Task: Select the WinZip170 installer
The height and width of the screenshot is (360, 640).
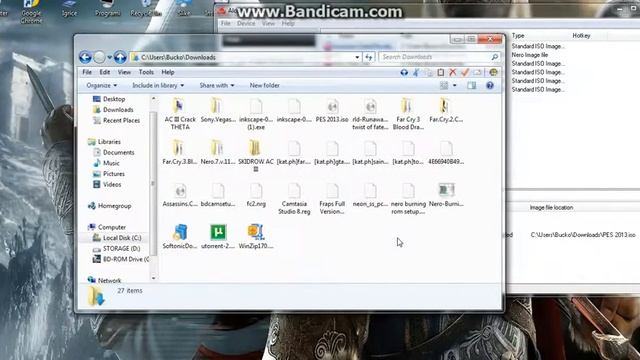Action: (x=256, y=237)
